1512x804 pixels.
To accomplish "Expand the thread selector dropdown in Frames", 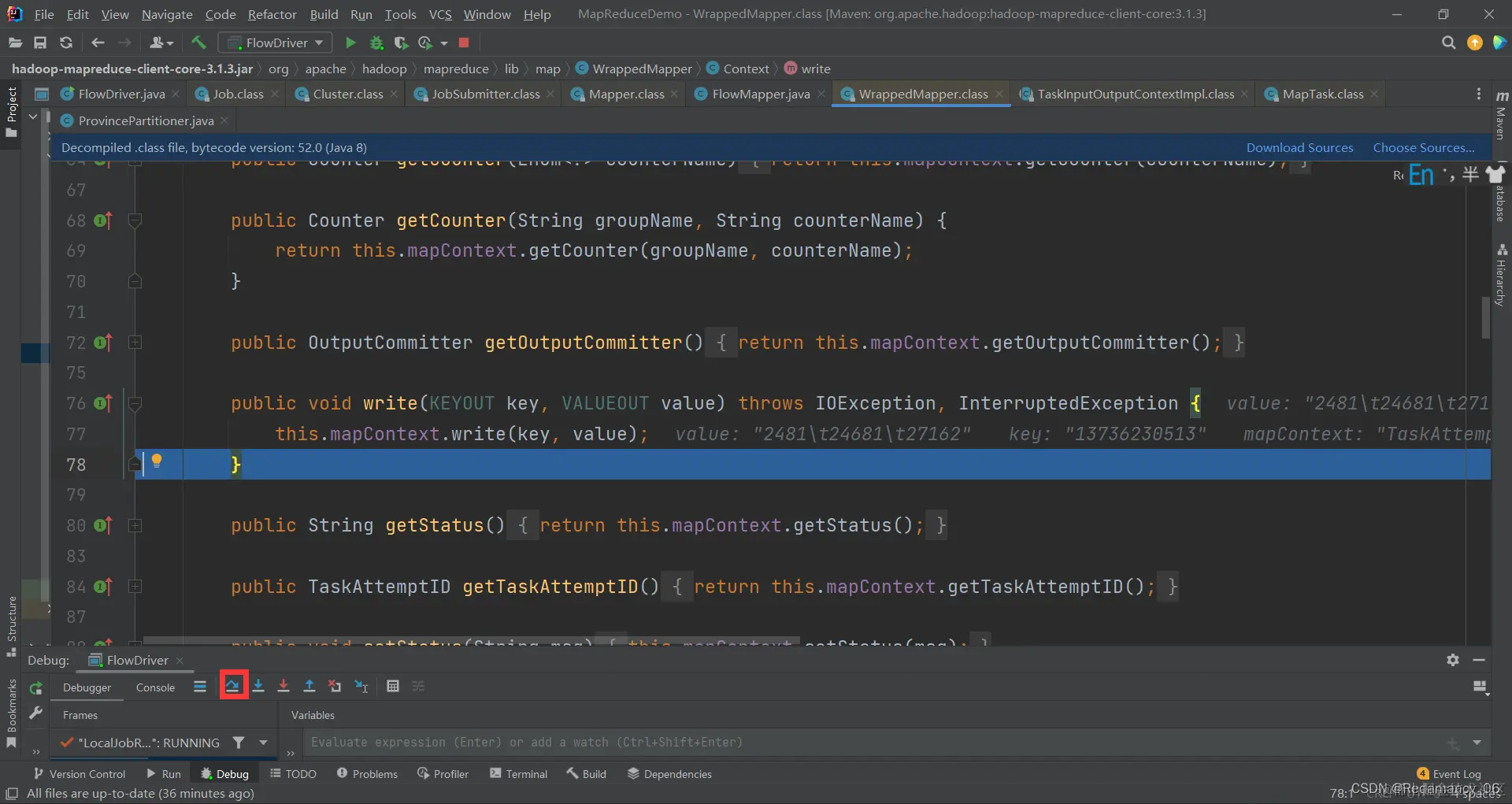I will point(263,742).
